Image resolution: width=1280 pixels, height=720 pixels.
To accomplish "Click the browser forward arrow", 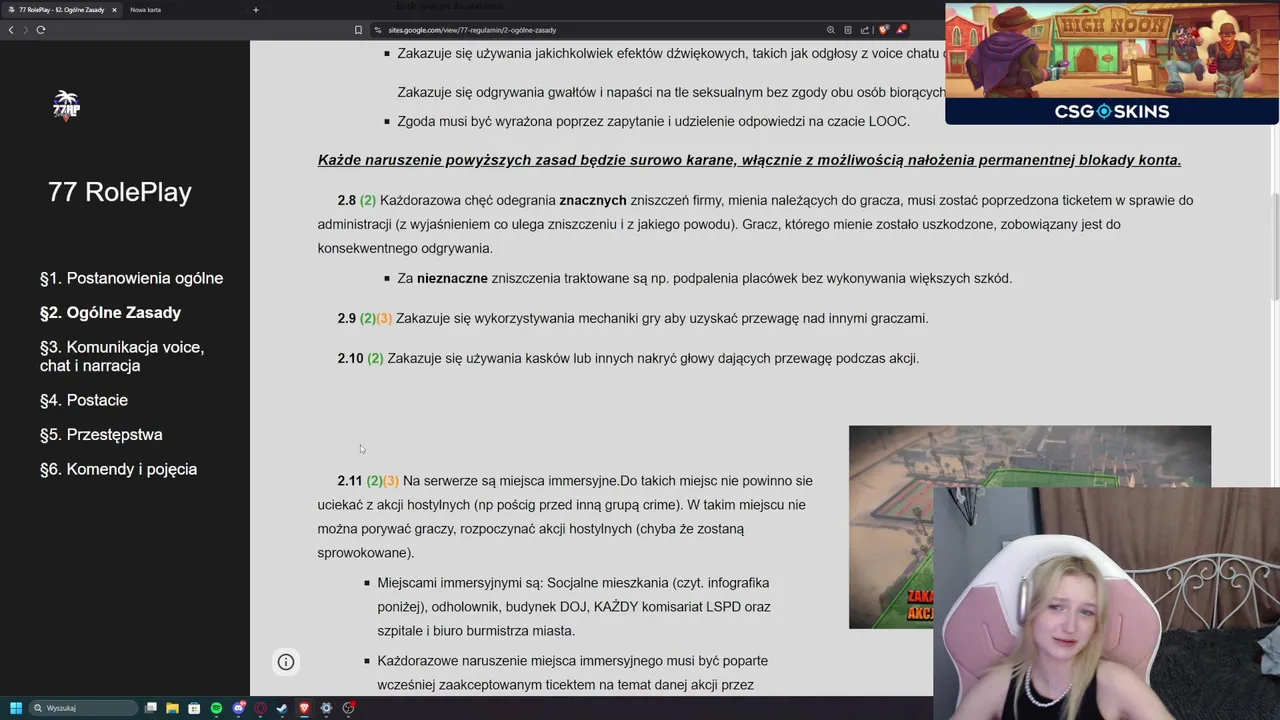I will tap(25, 30).
